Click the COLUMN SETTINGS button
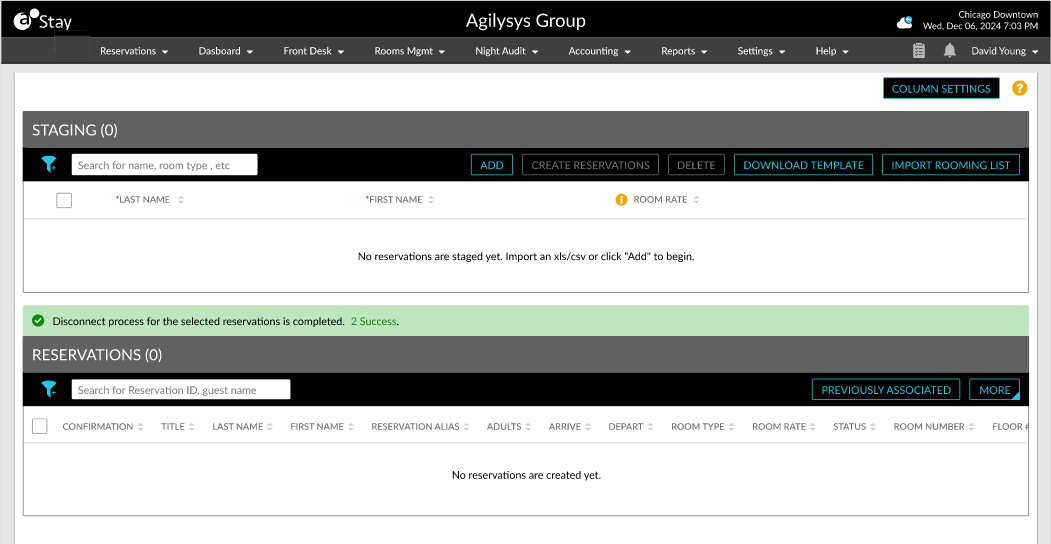1051x544 pixels. pyautogui.click(x=941, y=88)
